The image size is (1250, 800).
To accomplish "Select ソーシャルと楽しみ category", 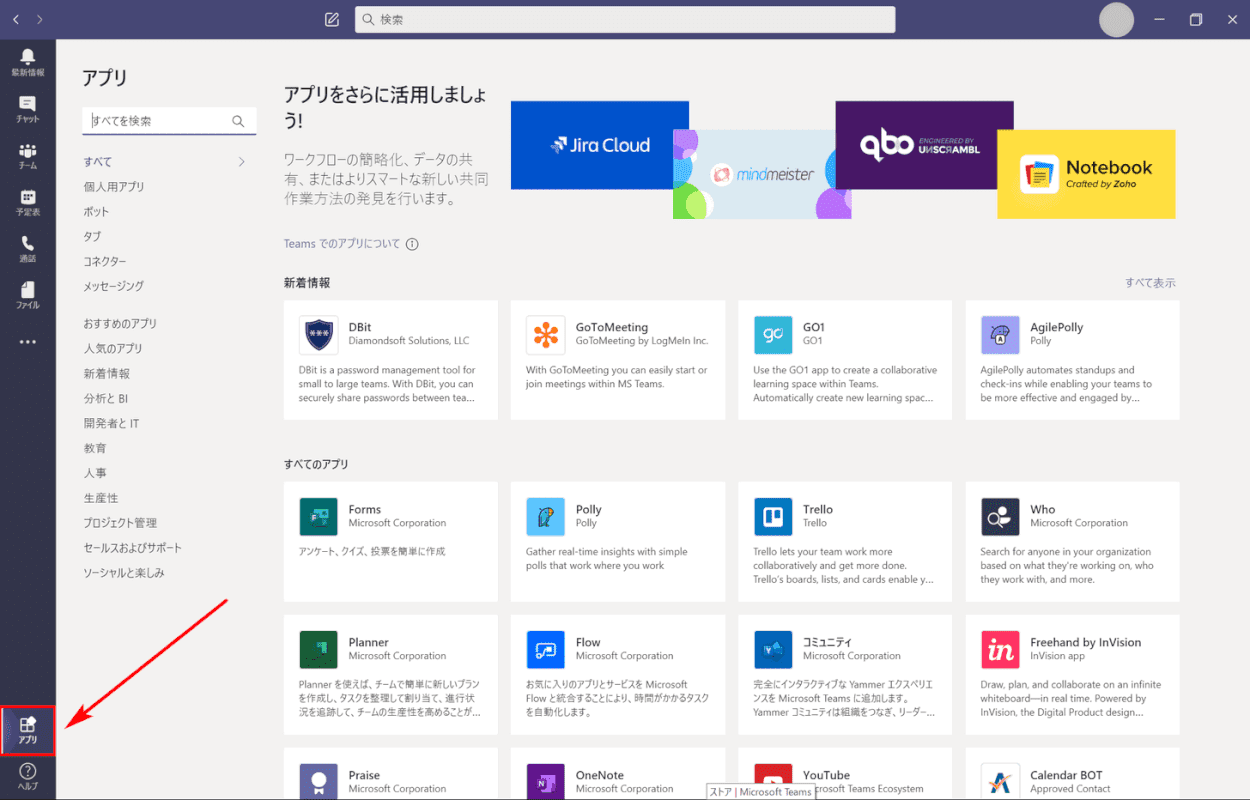I will click(124, 573).
